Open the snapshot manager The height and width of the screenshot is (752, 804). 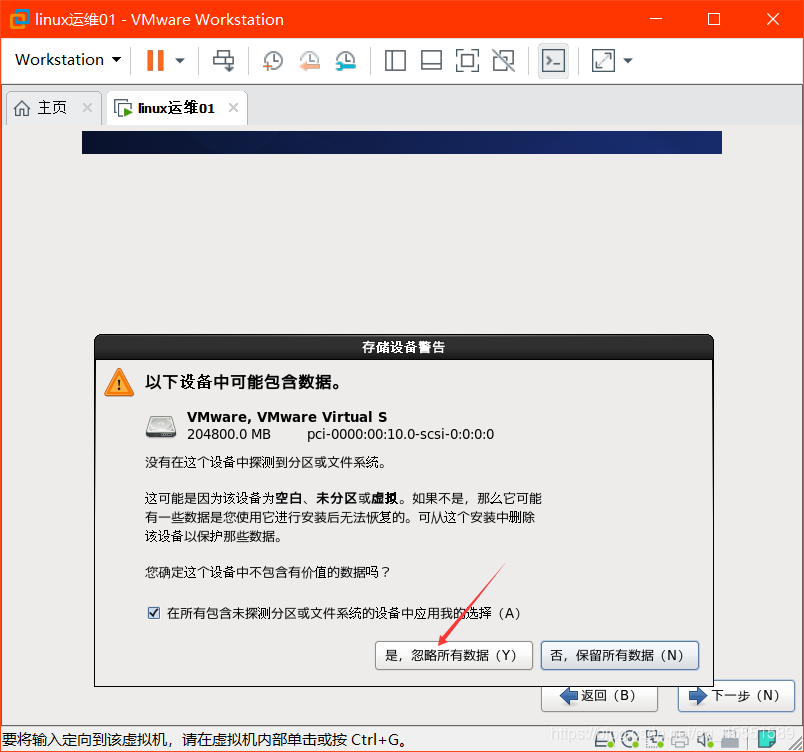[x=346, y=60]
